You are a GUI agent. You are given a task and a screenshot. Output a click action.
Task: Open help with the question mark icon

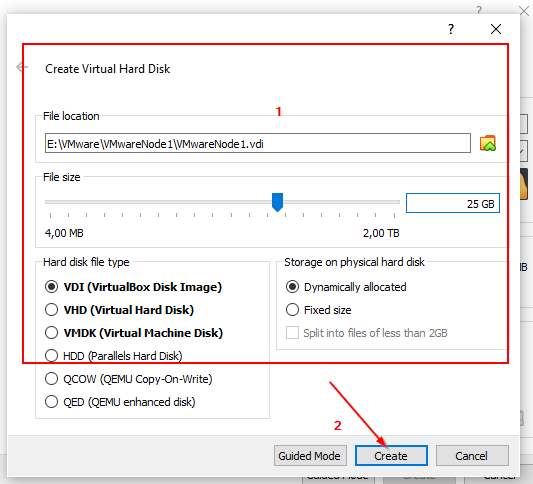pyautogui.click(x=451, y=29)
